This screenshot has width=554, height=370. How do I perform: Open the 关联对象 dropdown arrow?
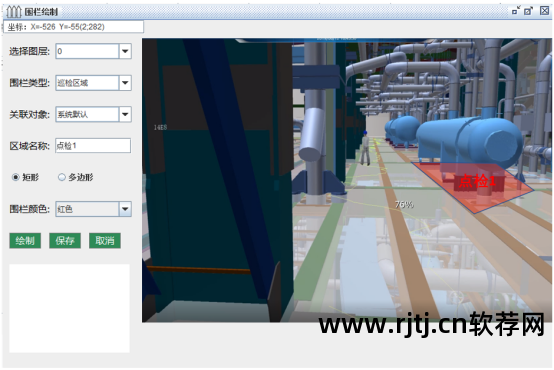(125, 114)
